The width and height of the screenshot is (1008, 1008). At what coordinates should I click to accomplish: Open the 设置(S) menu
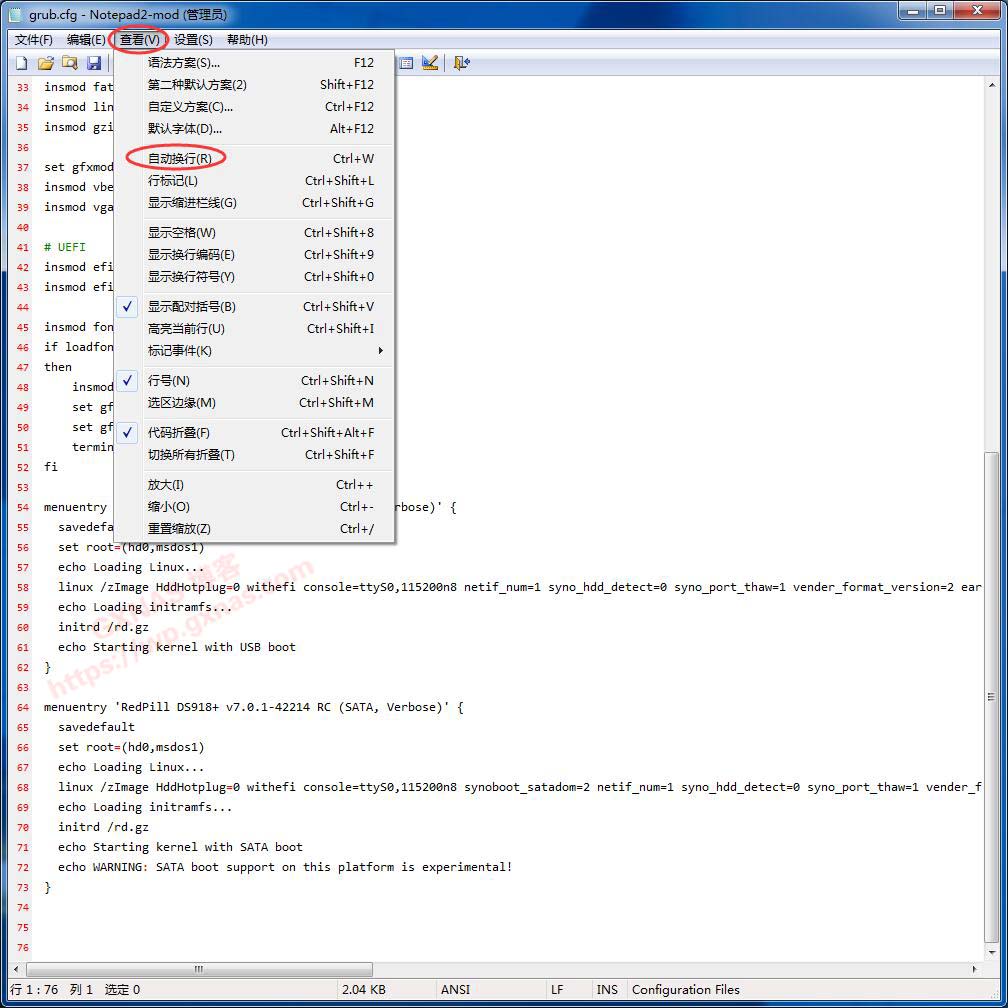(193, 40)
